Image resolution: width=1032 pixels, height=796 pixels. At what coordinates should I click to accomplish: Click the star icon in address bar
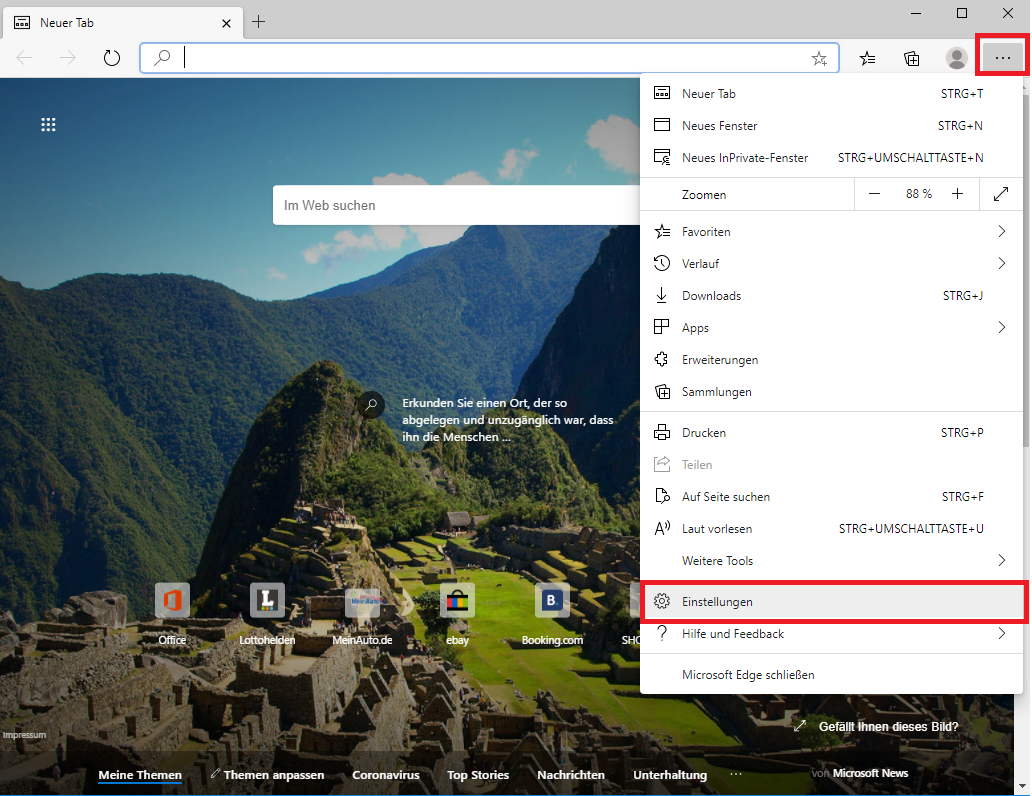pyautogui.click(x=819, y=58)
